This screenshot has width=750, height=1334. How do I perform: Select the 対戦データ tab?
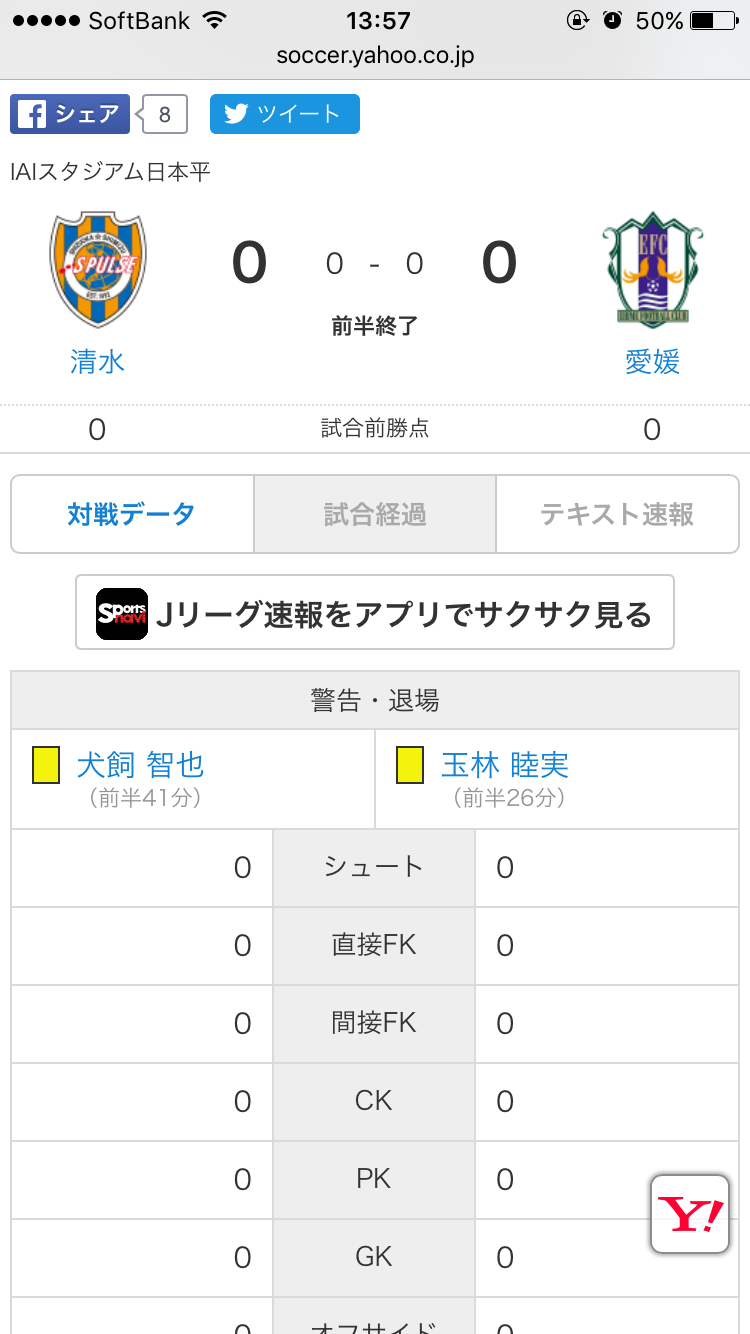tap(132, 515)
